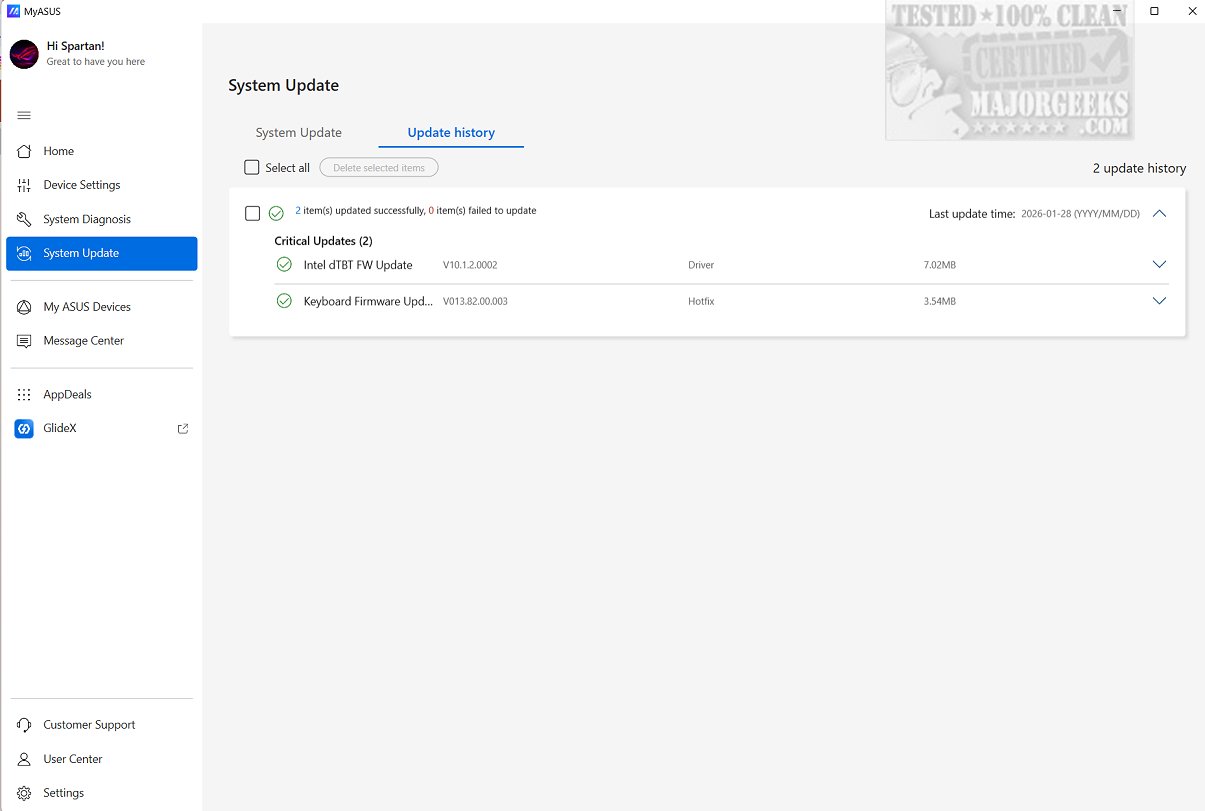Click the Keyboard Firmware Upd... name
The width and height of the screenshot is (1205, 811).
(368, 301)
